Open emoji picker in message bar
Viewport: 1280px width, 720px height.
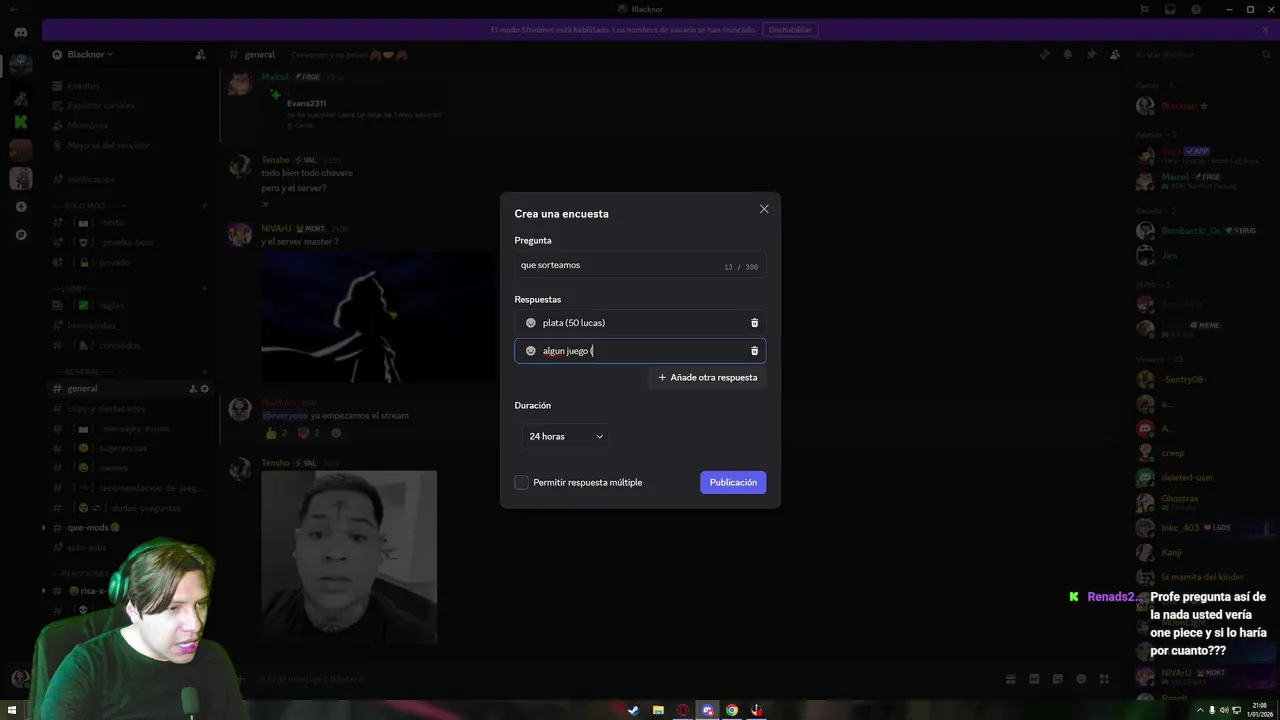click(x=1081, y=679)
